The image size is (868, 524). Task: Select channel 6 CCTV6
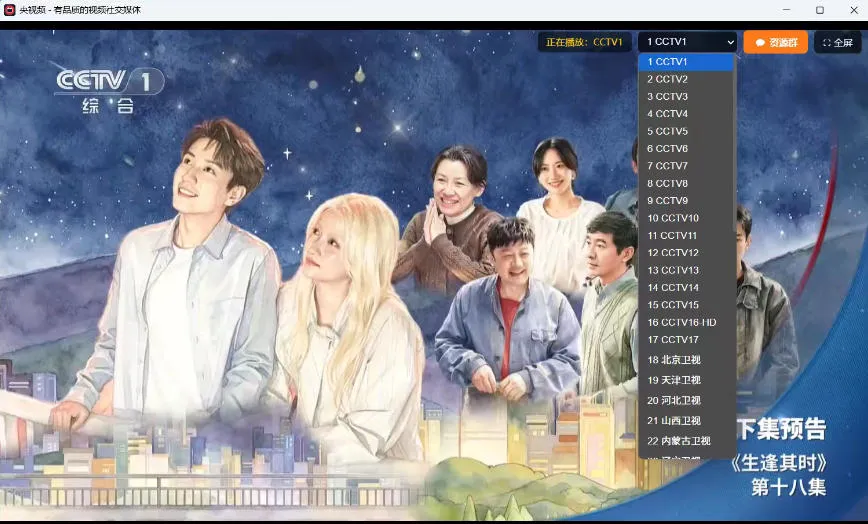(x=686, y=148)
